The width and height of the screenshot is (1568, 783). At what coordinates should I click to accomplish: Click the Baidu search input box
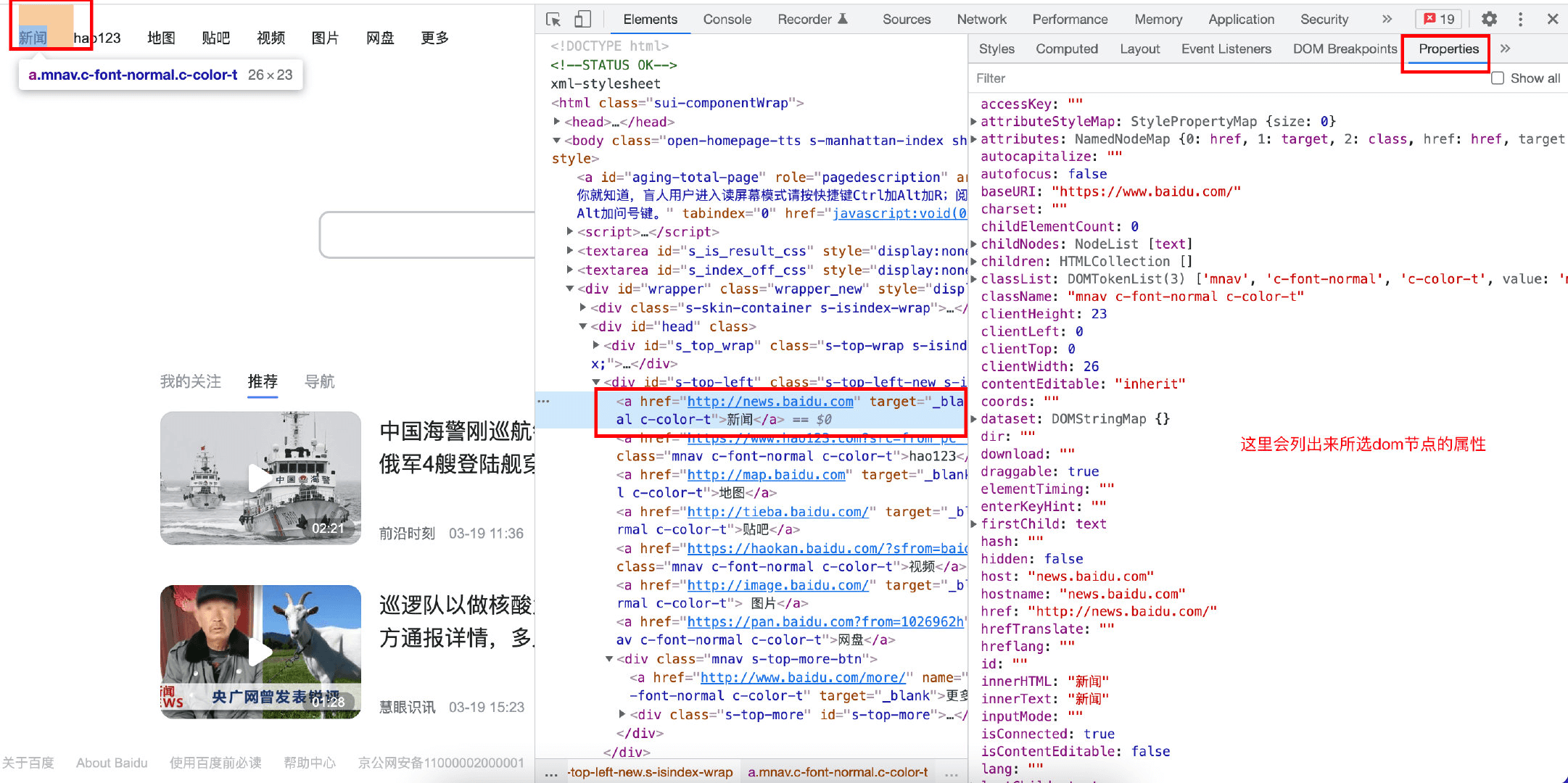pyautogui.click(x=428, y=235)
